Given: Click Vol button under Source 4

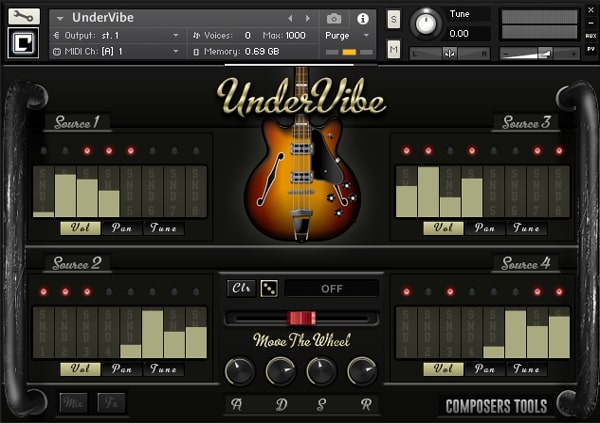Looking at the screenshot, I should click(443, 369).
